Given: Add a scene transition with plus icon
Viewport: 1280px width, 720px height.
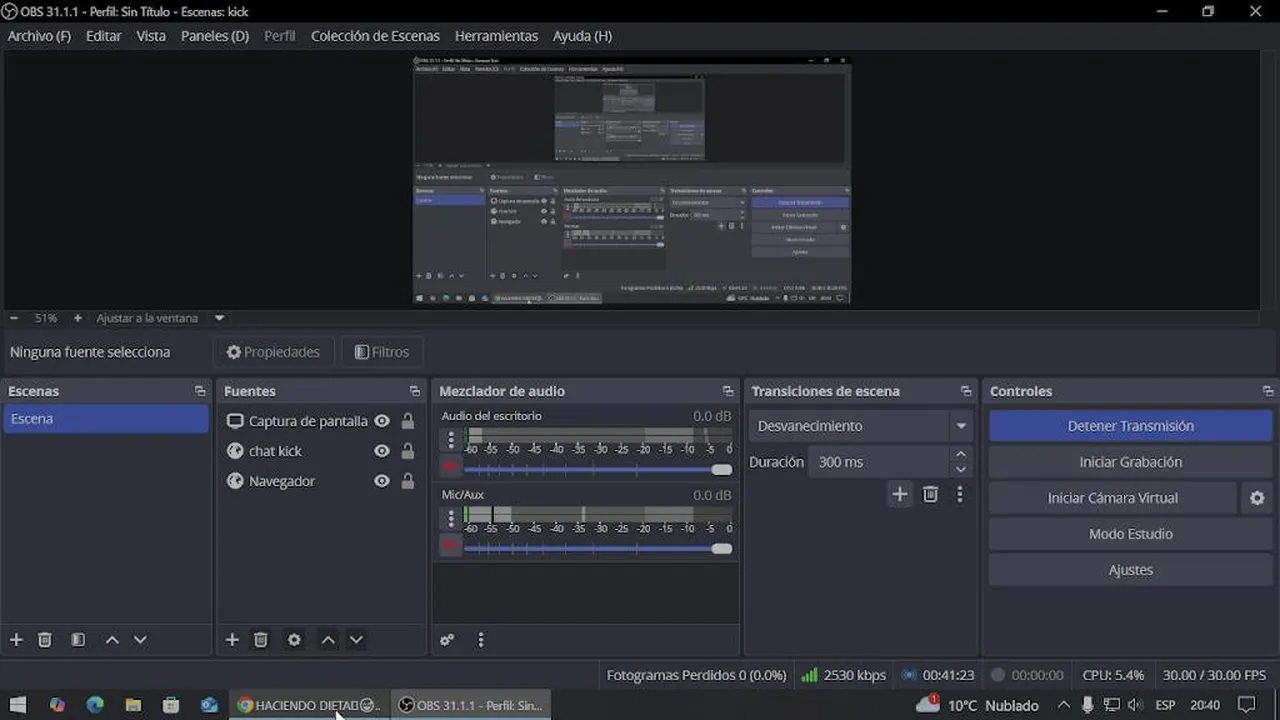Looking at the screenshot, I should pyautogui.click(x=900, y=494).
